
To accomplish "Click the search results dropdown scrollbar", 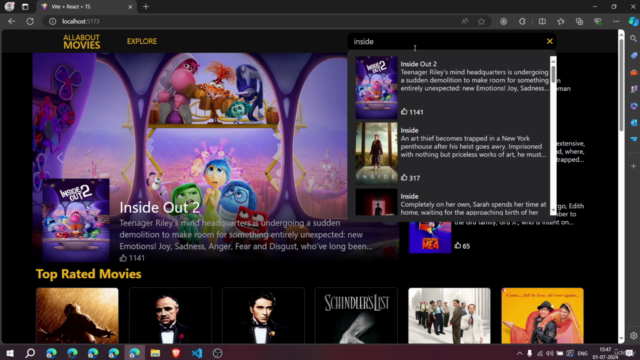I will pyautogui.click(x=553, y=136).
